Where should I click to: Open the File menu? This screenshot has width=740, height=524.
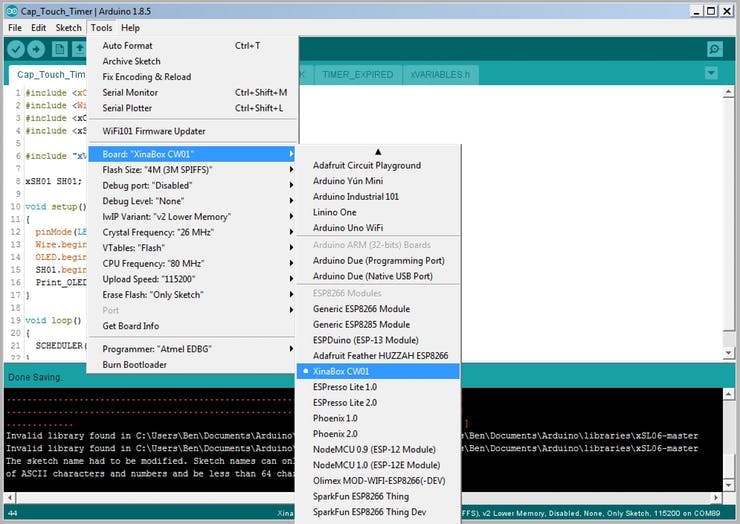(x=15, y=28)
